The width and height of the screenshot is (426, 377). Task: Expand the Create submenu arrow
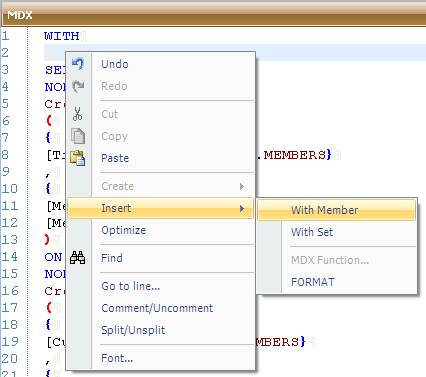[x=242, y=186]
